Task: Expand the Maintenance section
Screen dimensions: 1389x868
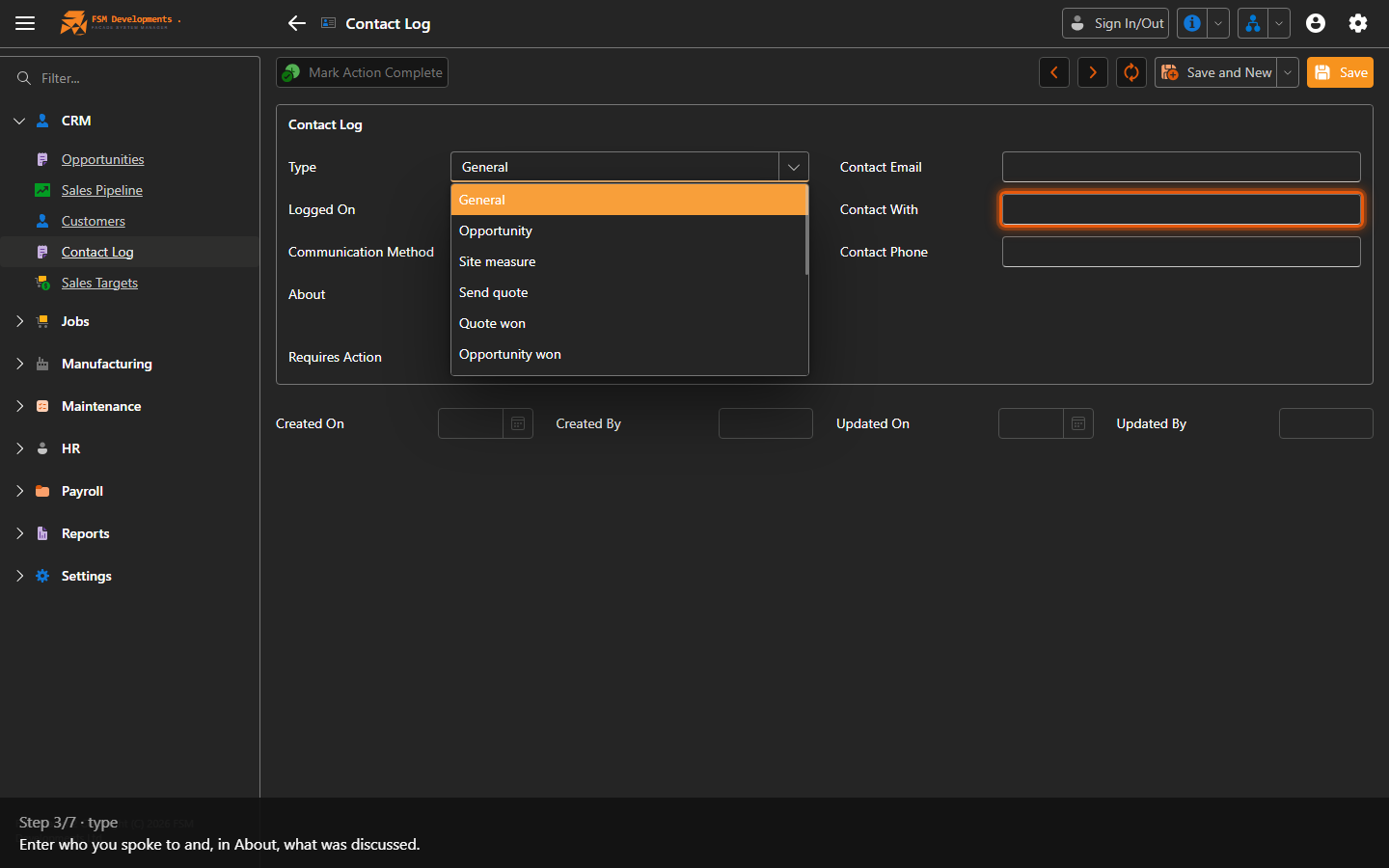Action: click(x=19, y=406)
